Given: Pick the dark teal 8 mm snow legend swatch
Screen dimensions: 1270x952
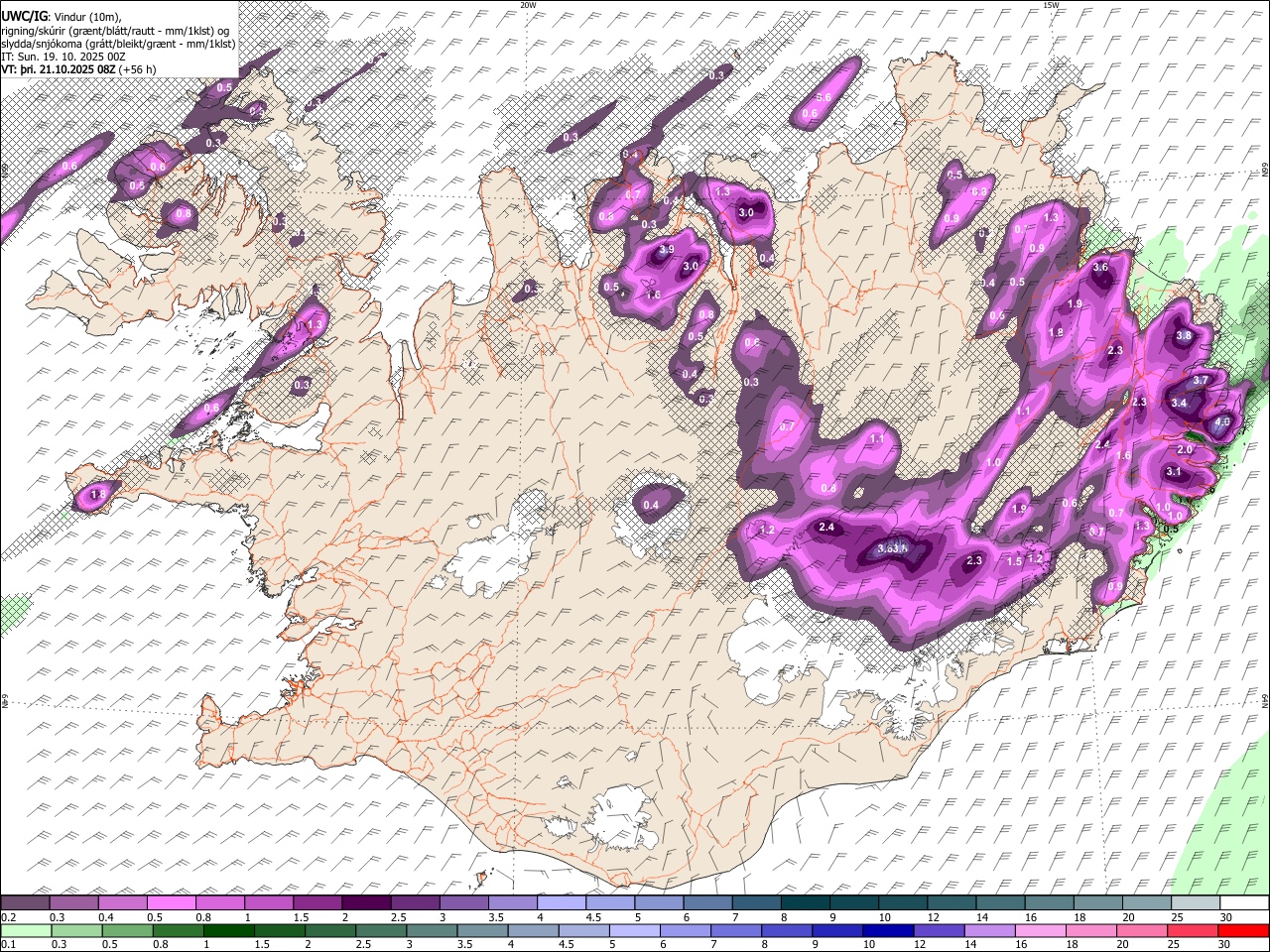Looking at the screenshot, I should (805, 902).
